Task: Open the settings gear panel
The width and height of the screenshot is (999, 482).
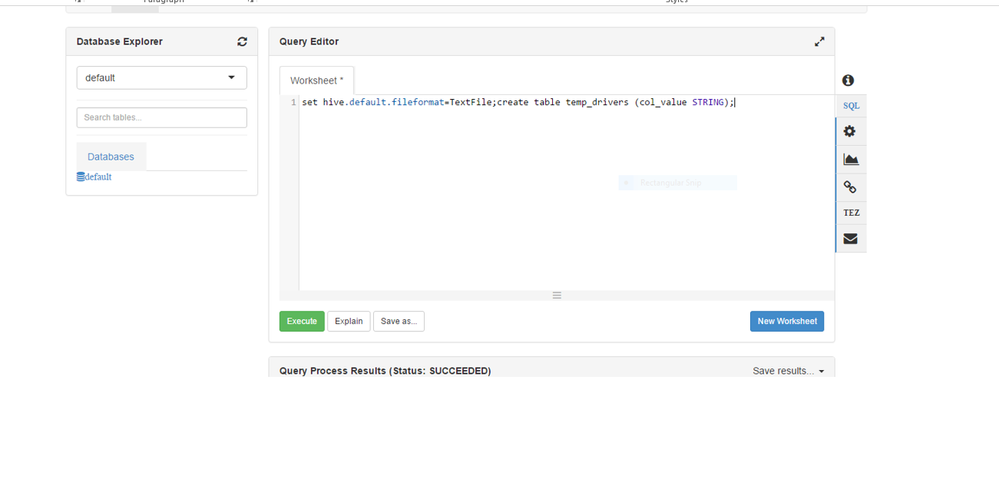Action: point(850,132)
